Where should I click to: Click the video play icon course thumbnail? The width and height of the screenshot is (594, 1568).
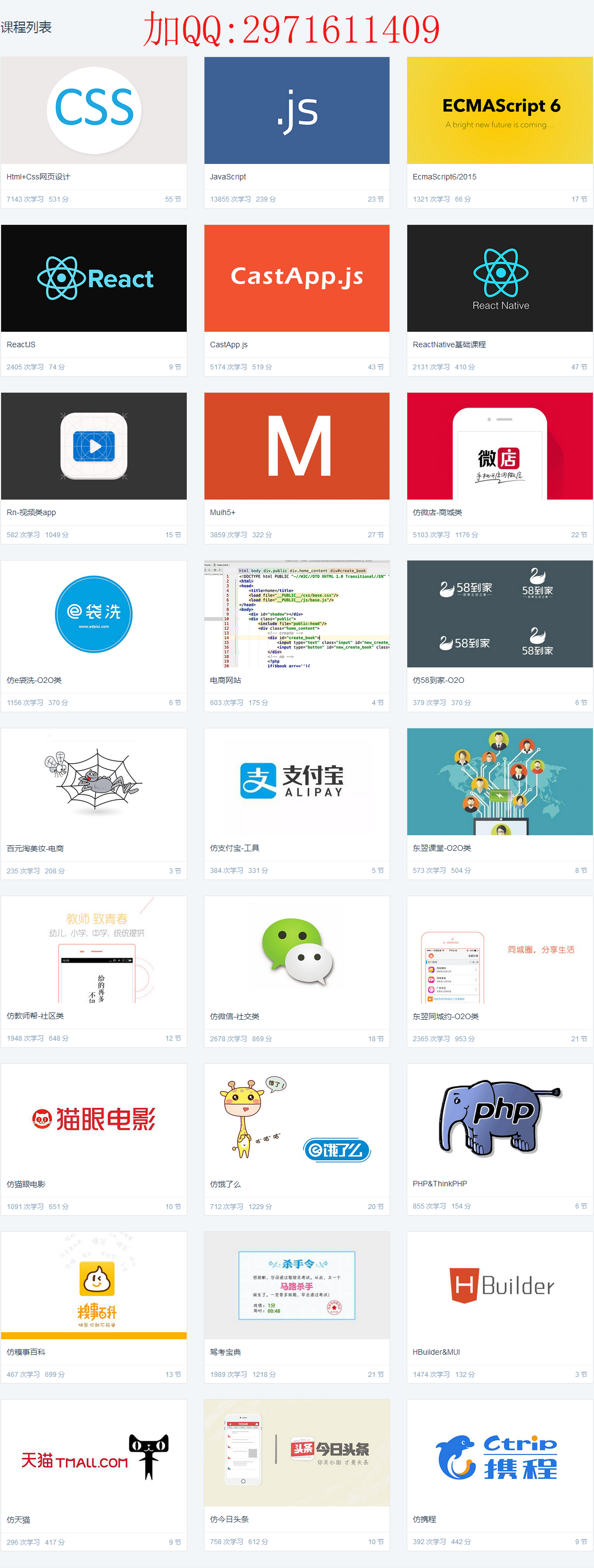coord(94,446)
